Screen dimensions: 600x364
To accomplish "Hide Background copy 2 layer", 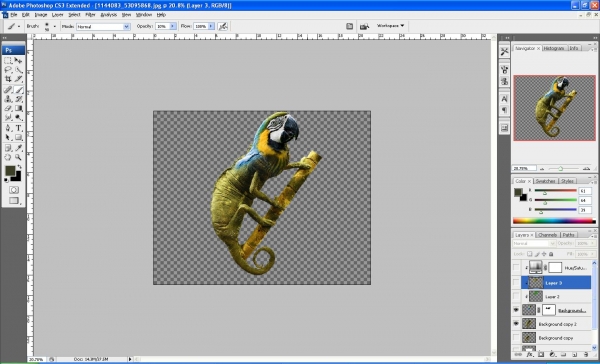I will [x=516, y=324].
